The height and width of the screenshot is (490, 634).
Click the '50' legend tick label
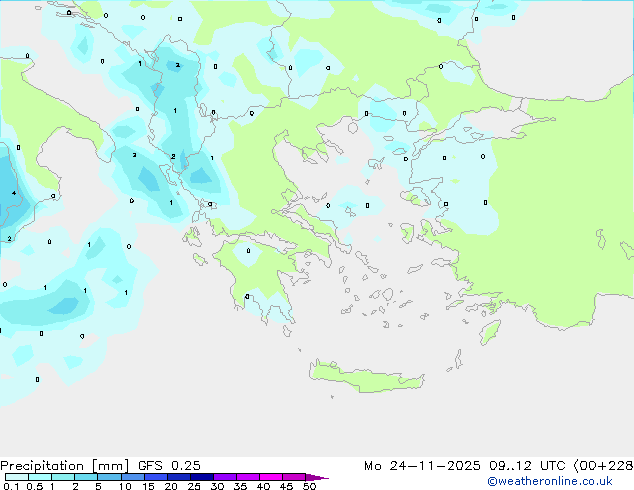click(309, 486)
